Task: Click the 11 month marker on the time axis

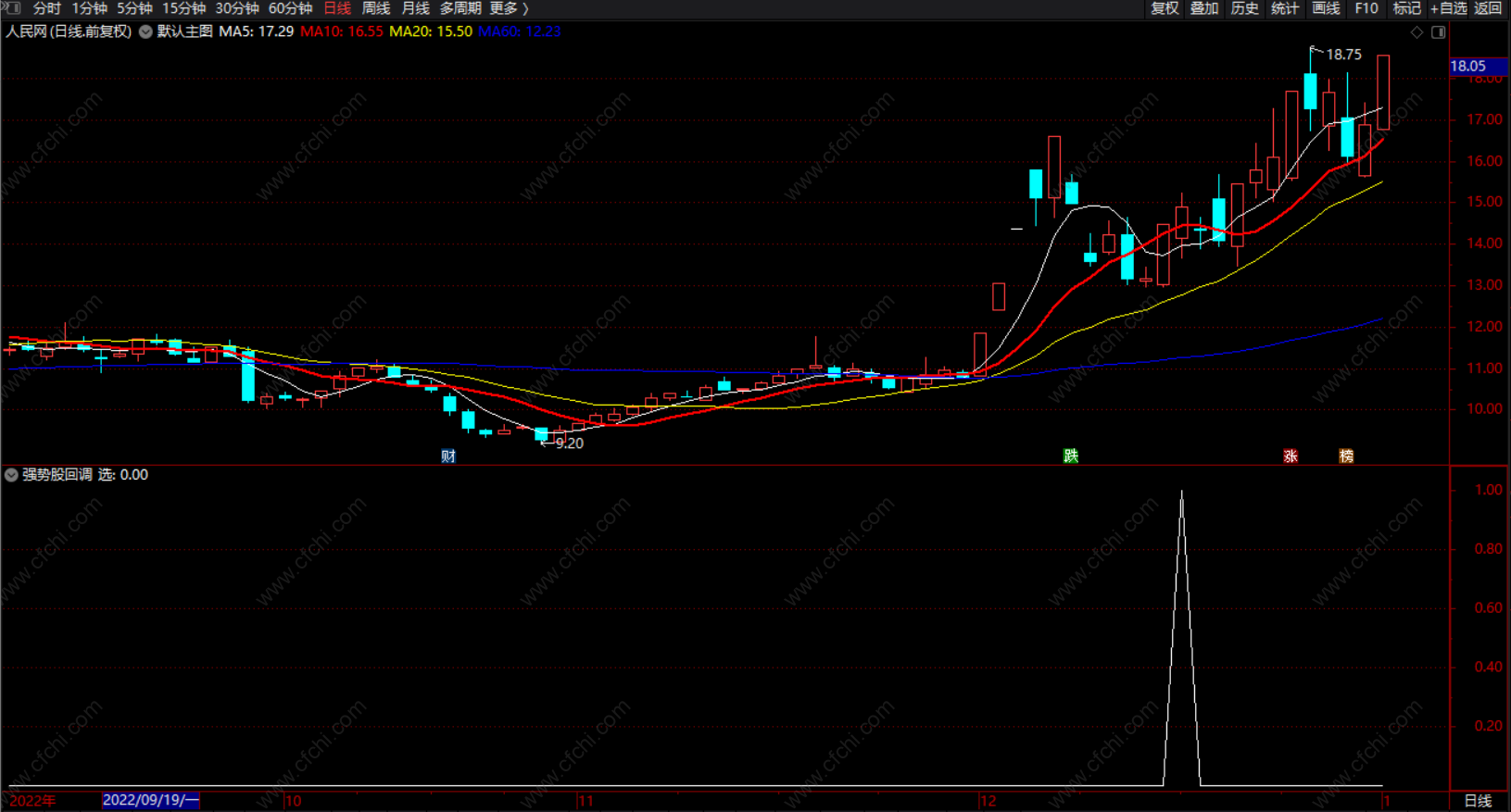Action: [x=586, y=801]
